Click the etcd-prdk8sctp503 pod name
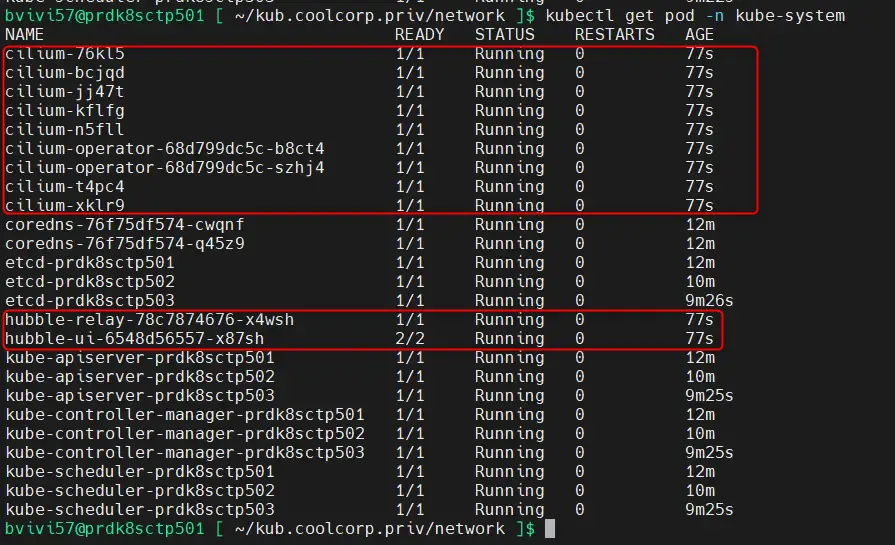 click(x=90, y=301)
